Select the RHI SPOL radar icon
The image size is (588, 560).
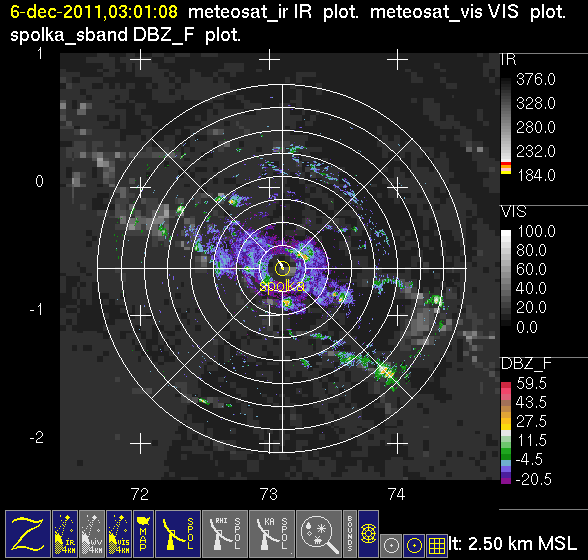click(225, 533)
